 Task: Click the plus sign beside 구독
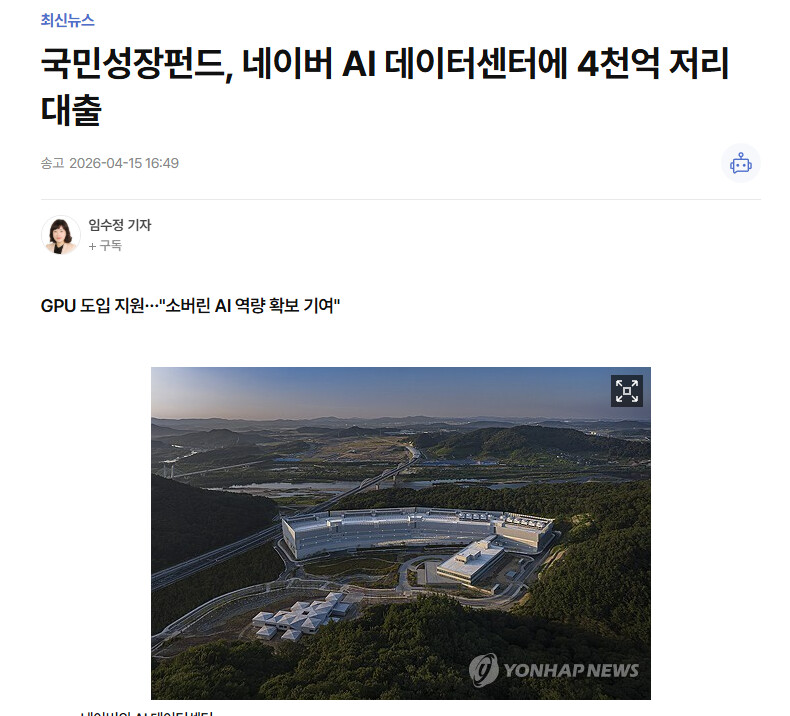(x=92, y=246)
